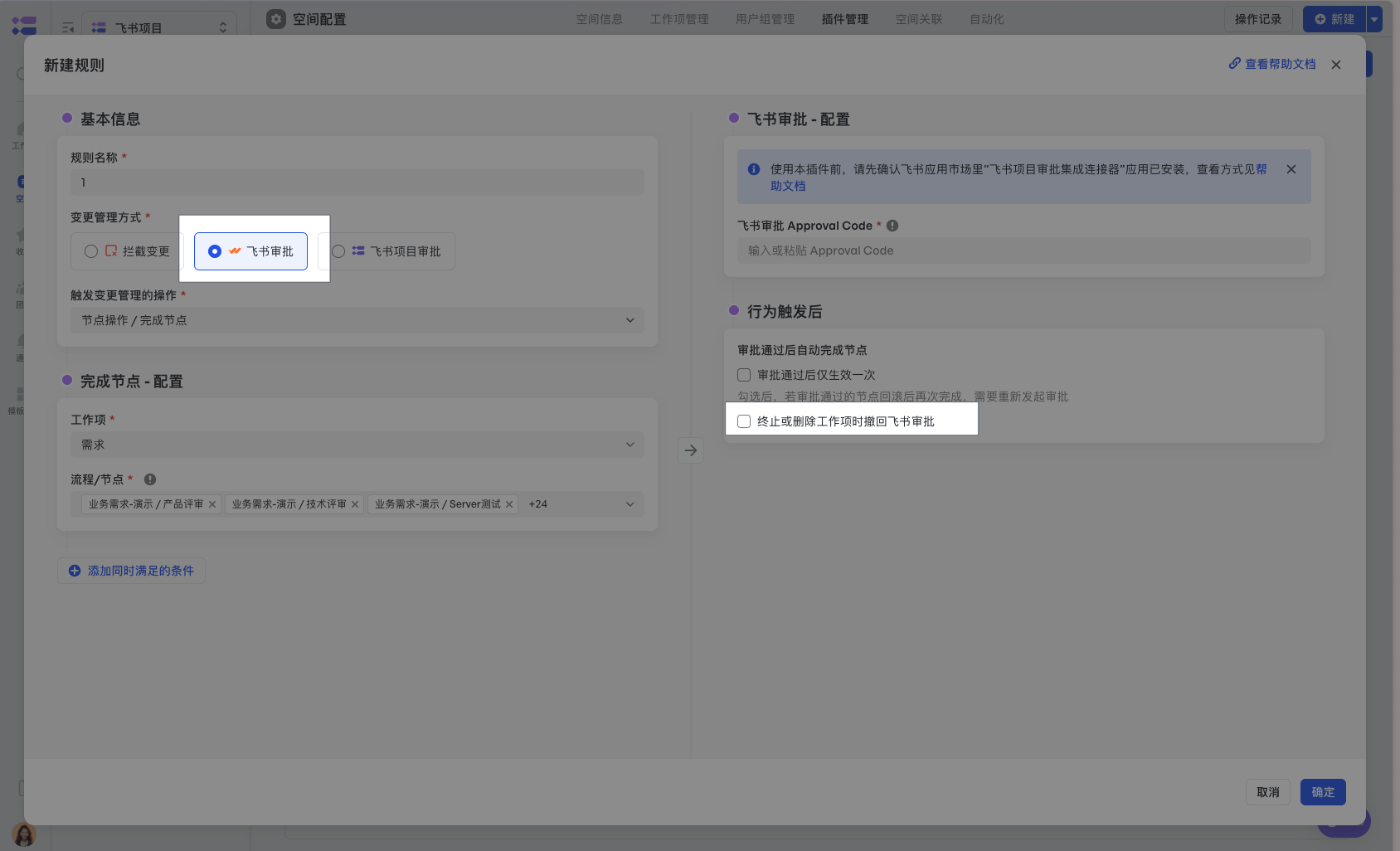
Task: Click the link icon beside 查看帮助文档
Action: (x=1235, y=63)
